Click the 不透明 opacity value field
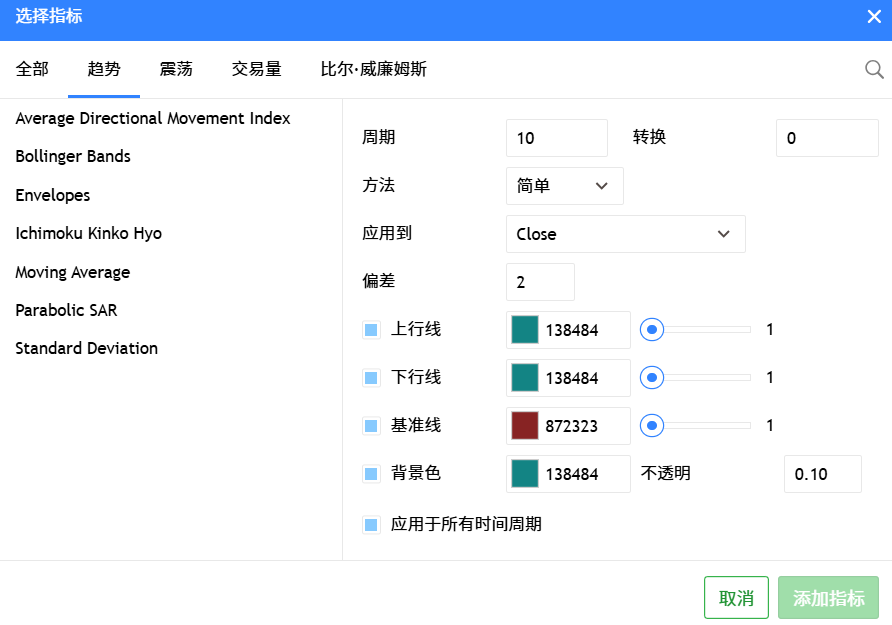This screenshot has width=892, height=625. point(823,474)
